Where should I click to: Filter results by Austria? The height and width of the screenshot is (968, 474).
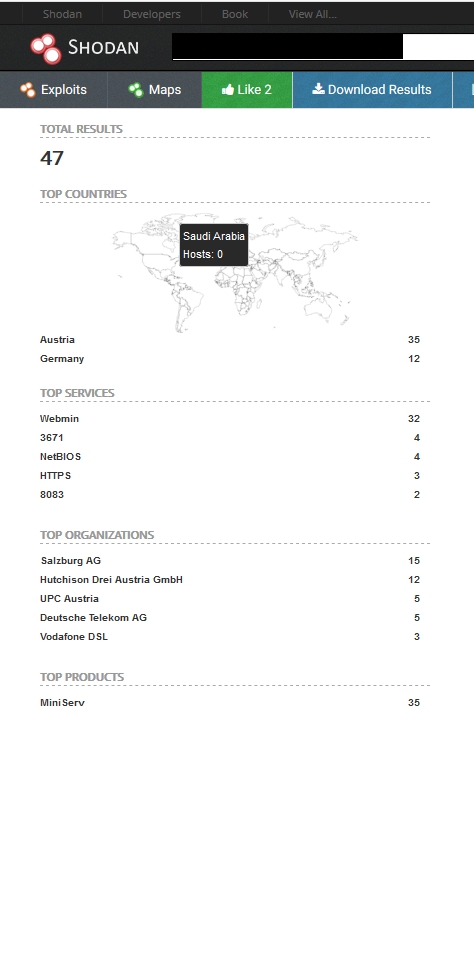pos(57,340)
